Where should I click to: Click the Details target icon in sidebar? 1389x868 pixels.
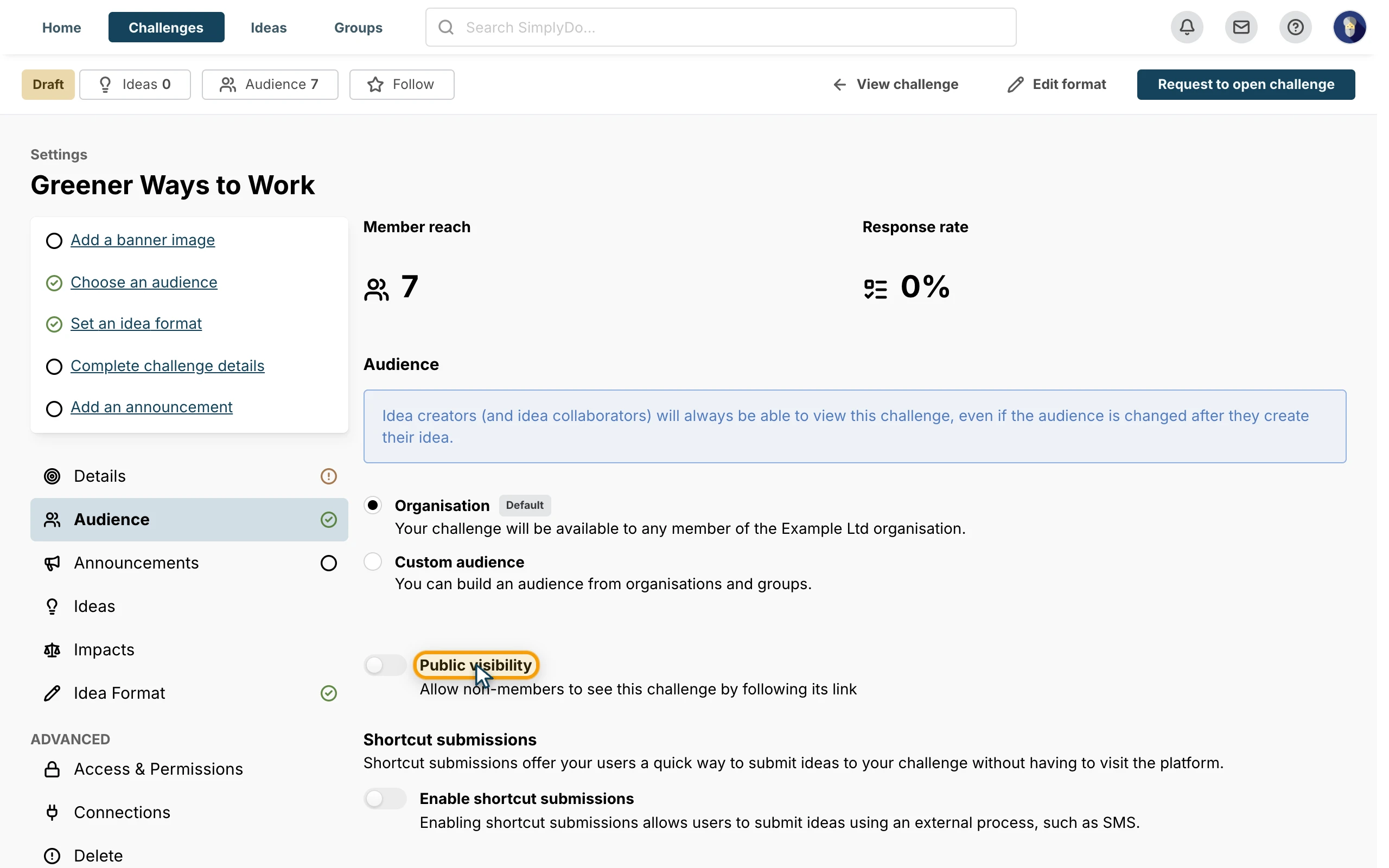pos(52,476)
